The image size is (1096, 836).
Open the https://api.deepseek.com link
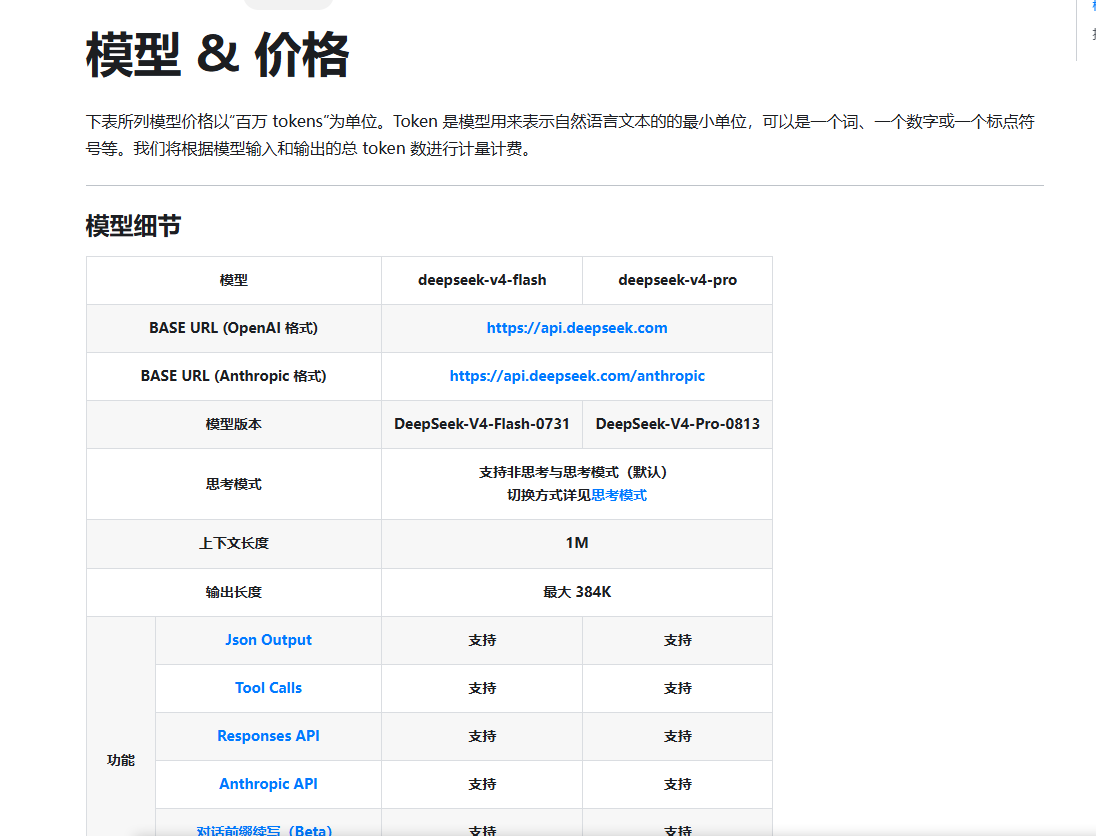[x=577, y=328]
